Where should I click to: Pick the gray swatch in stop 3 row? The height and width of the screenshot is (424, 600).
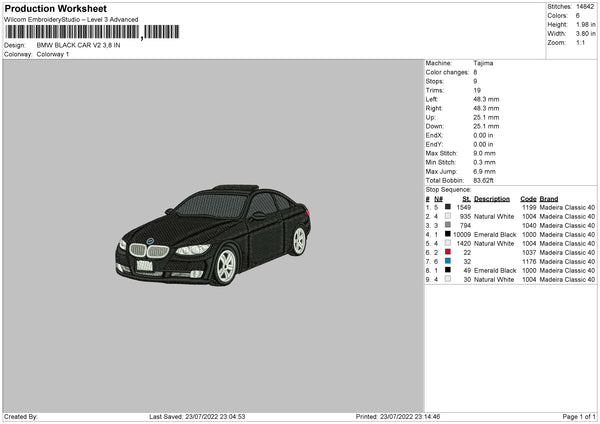pos(447,225)
